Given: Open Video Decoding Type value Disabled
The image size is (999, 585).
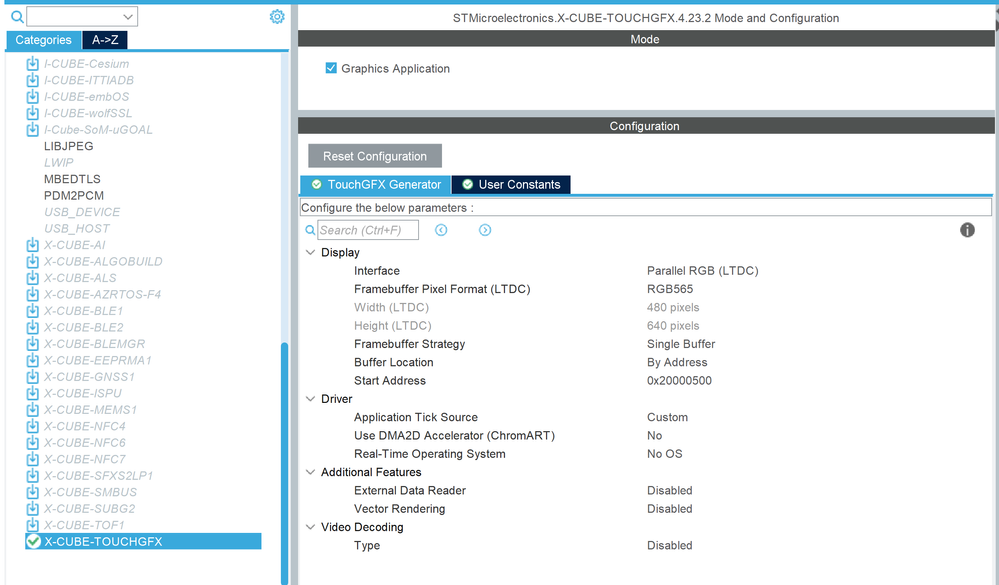Looking at the screenshot, I should click(x=670, y=545).
